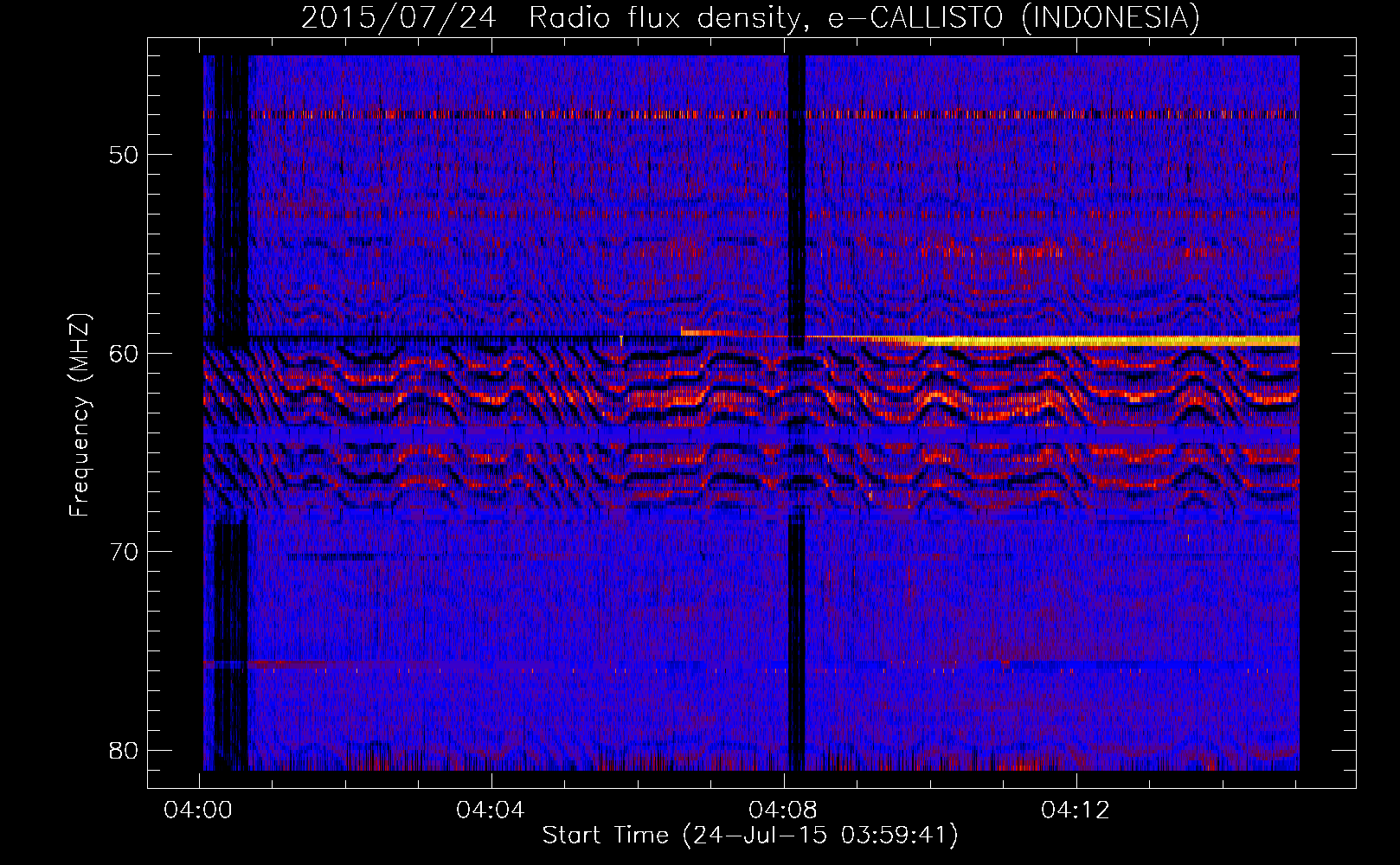
Task: Click the "70" frequency tick label
Action: coord(125,552)
